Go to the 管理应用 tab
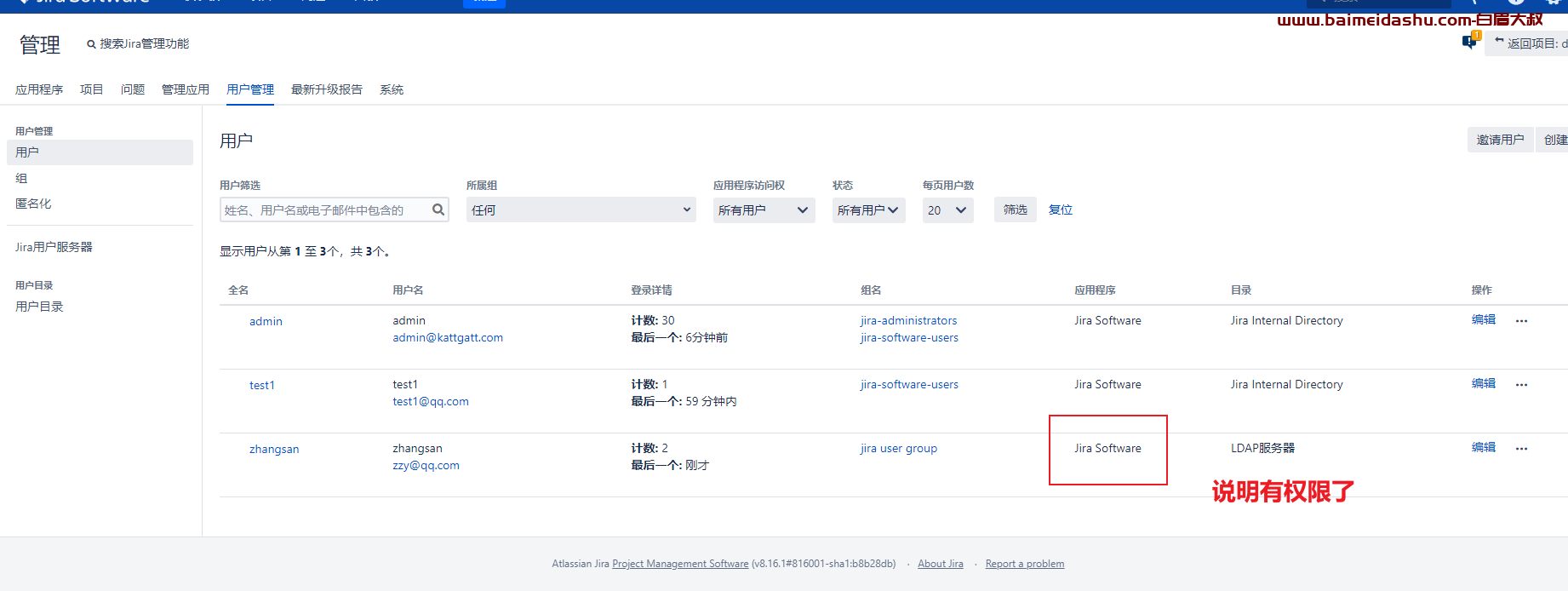This screenshot has height=591, width=1568. 186,89
